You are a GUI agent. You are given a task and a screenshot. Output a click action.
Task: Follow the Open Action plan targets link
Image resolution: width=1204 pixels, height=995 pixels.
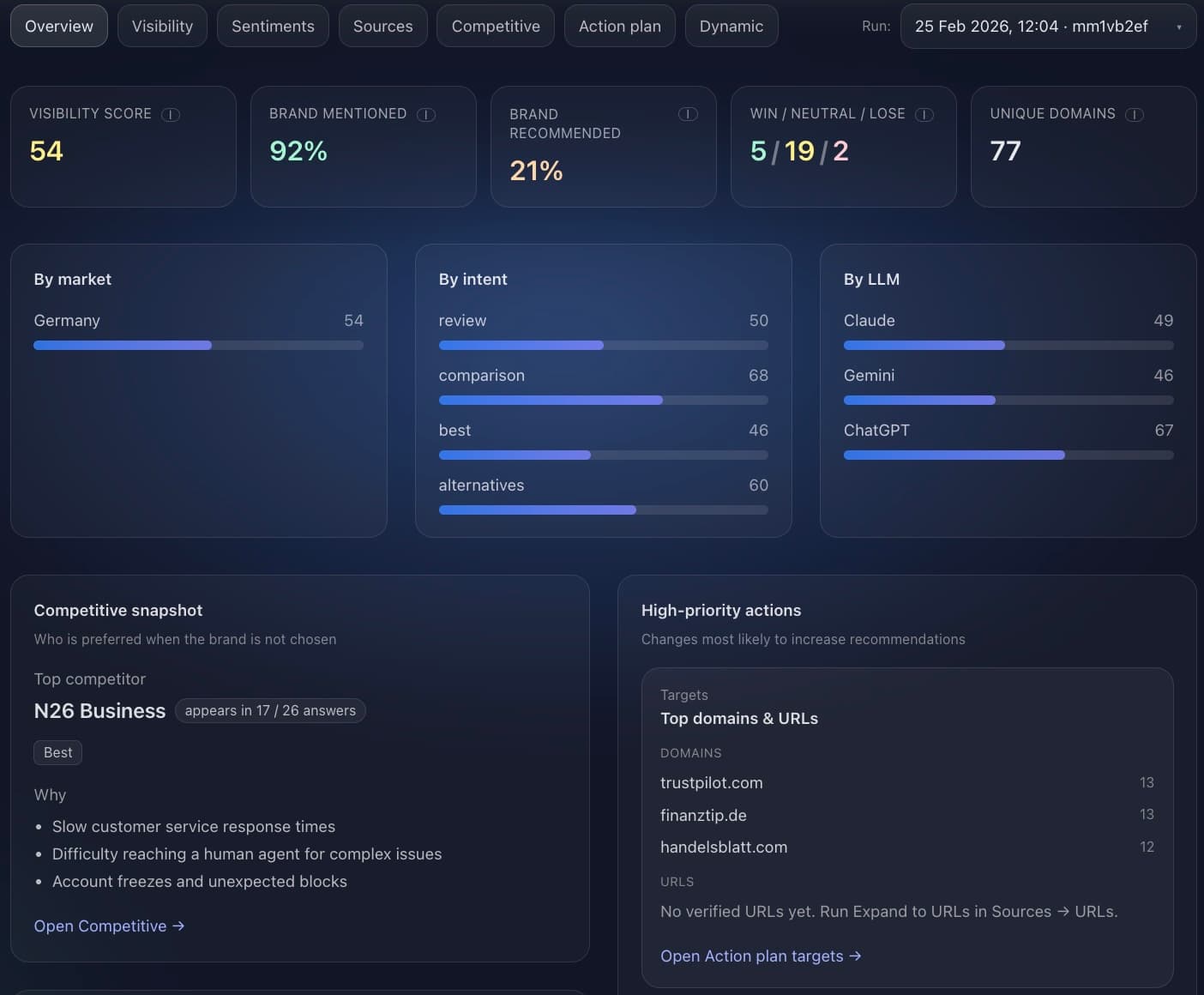pos(761,956)
